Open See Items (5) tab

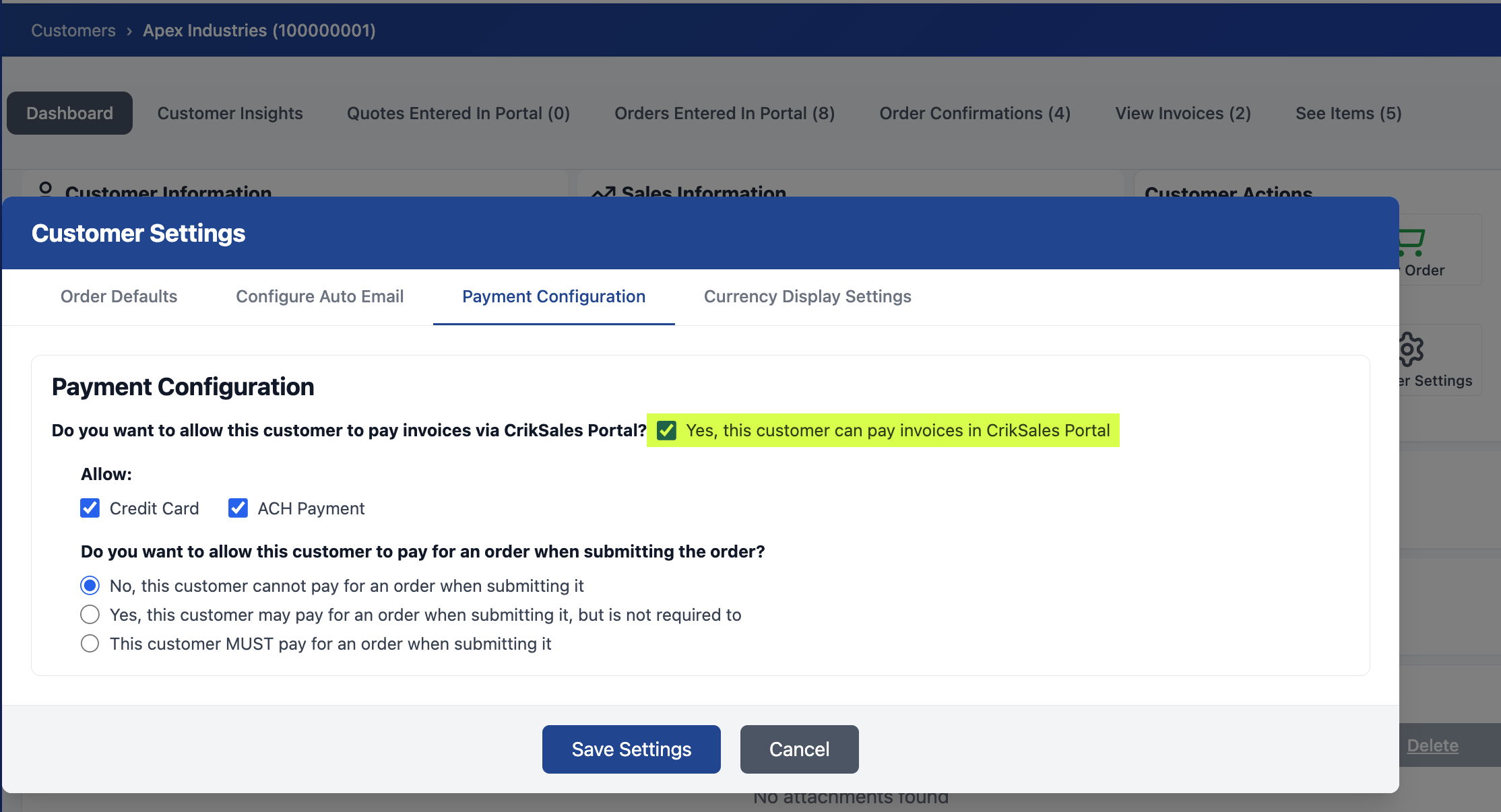tap(1348, 113)
